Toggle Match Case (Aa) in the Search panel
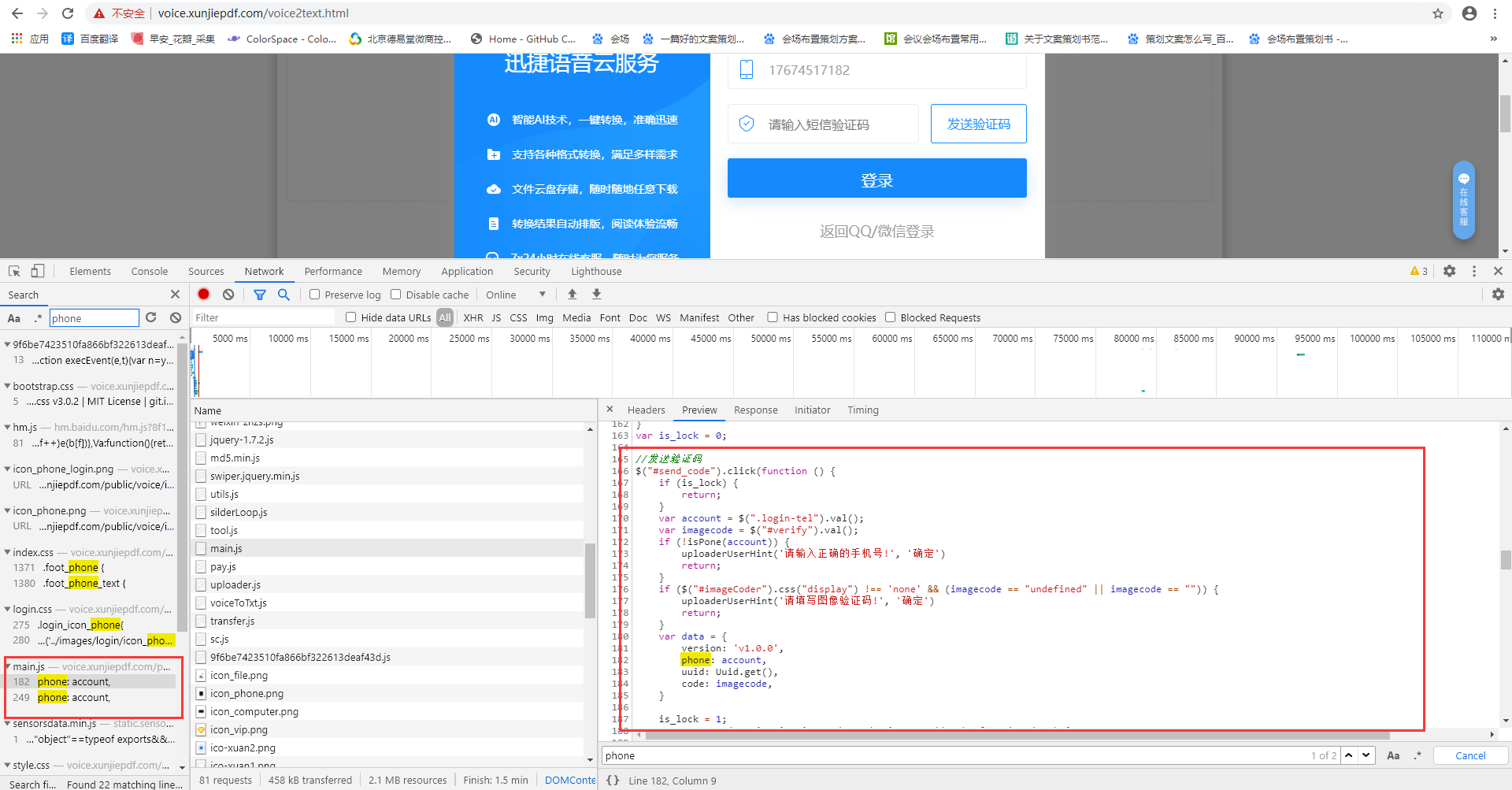Viewport: 1512px width, 790px height. 14,318
